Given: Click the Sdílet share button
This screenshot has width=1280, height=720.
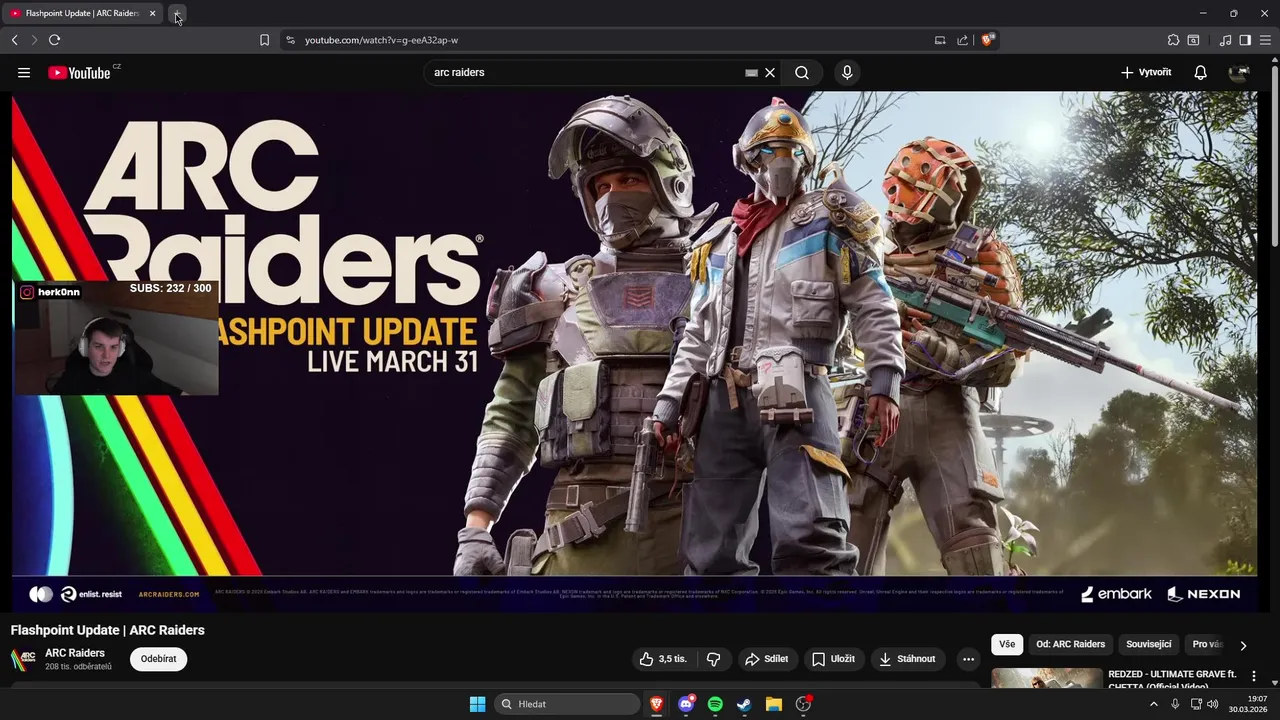Looking at the screenshot, I should 767,659.
